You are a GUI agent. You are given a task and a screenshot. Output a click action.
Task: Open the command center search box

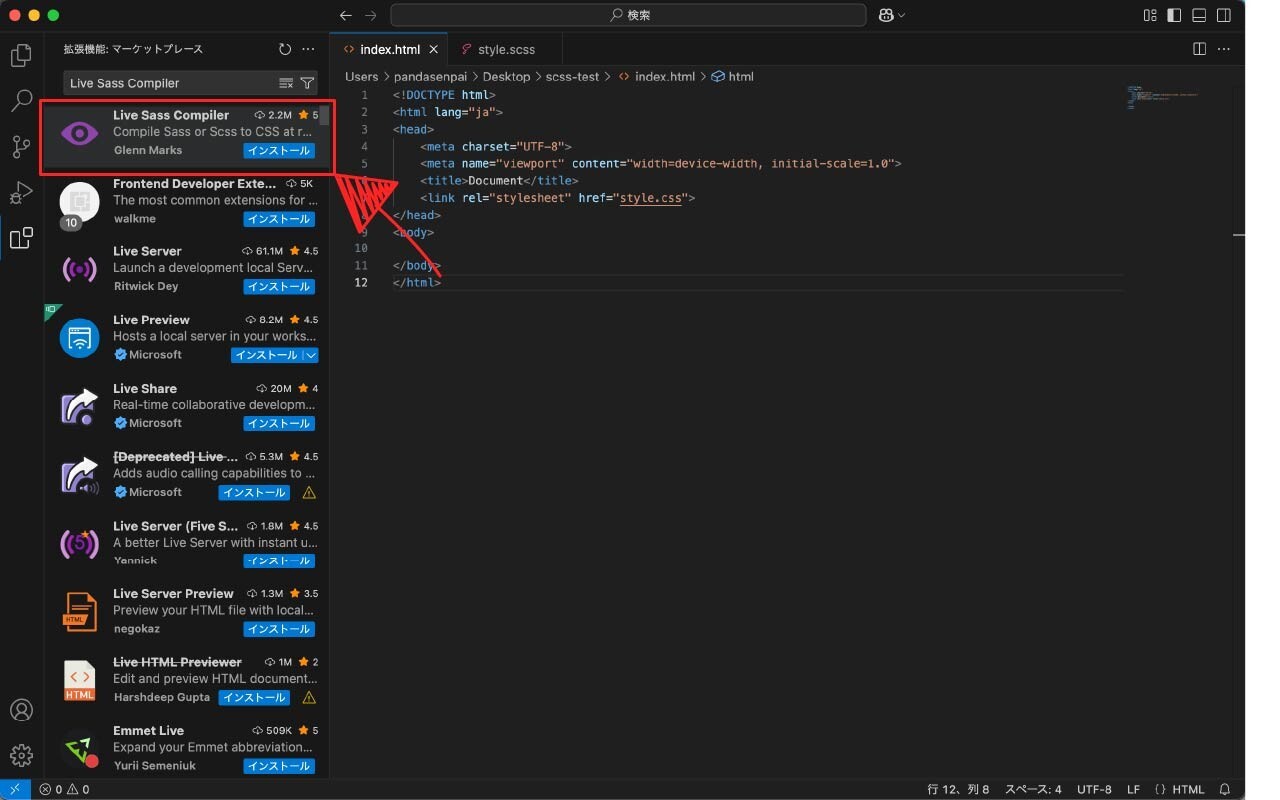click(628, 15)
